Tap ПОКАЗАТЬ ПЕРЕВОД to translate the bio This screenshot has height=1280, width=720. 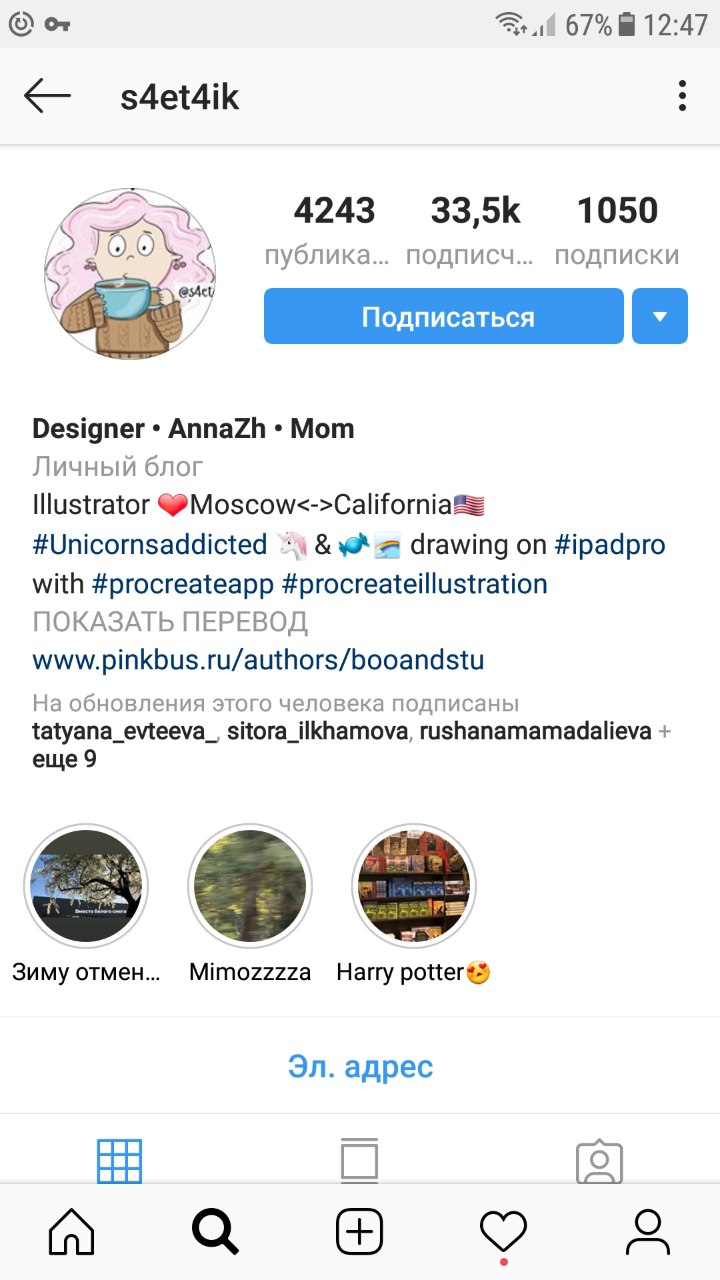point(170,622)
